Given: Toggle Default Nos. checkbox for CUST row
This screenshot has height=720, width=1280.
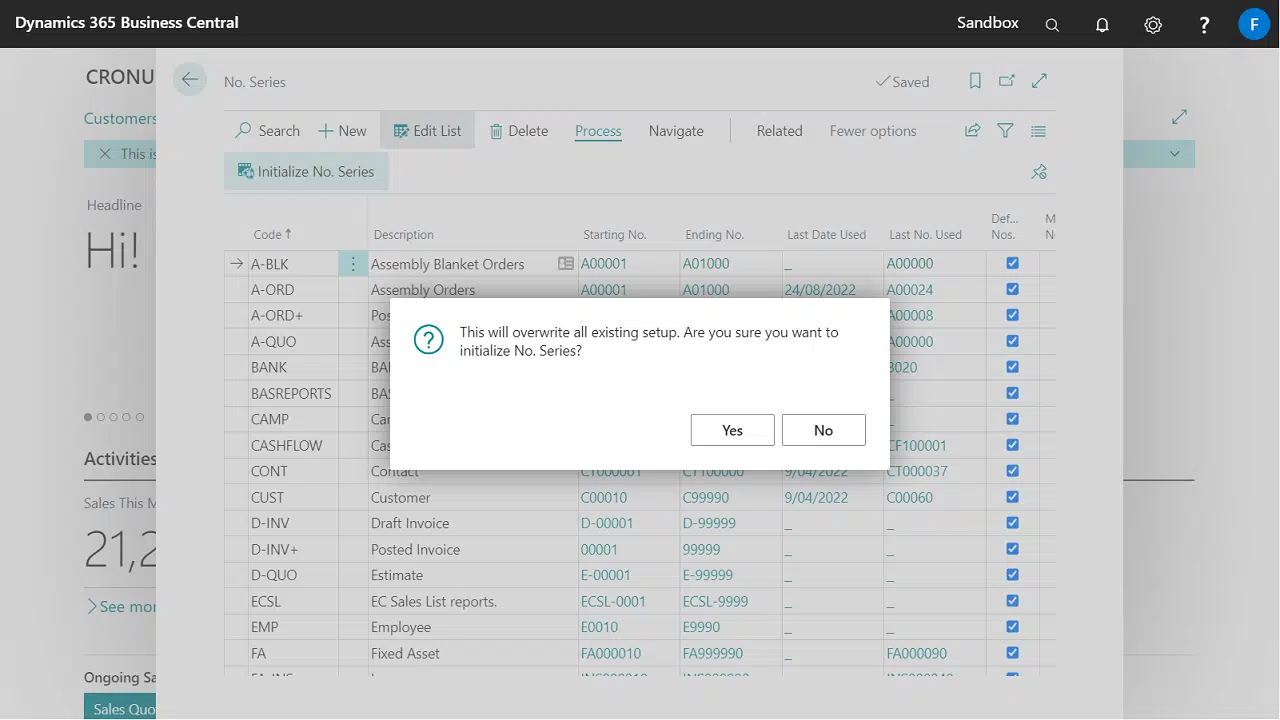Looking at the screenshot, I should (x=1012, y=497).
